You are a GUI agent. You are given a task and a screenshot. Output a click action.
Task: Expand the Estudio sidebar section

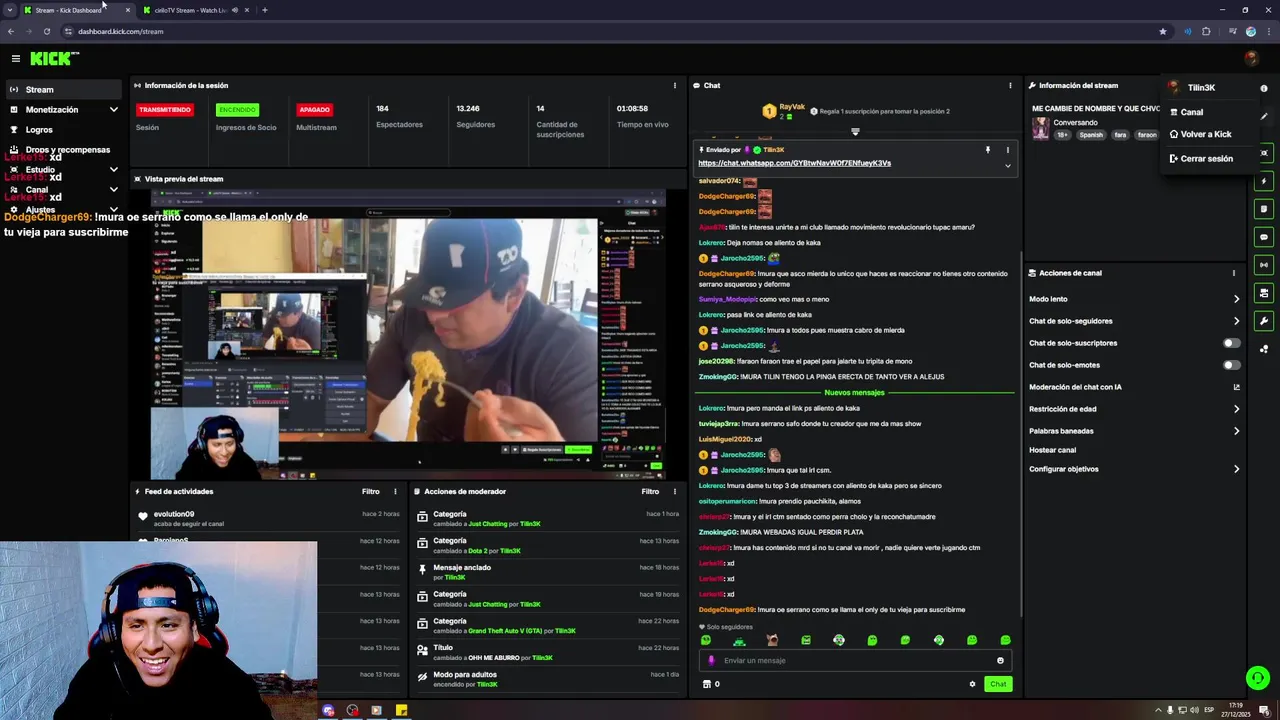click(113, 170)
